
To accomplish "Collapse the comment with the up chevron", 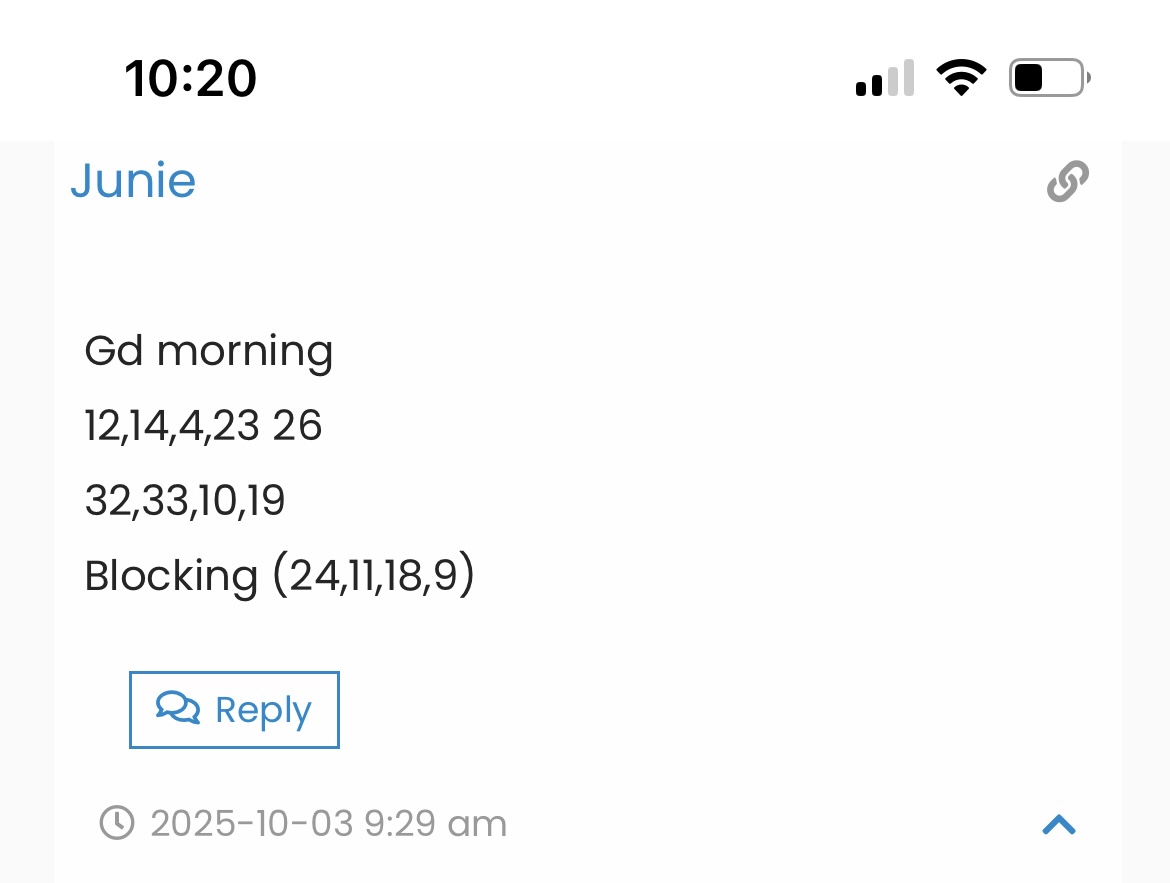I will pos(1058,824).
